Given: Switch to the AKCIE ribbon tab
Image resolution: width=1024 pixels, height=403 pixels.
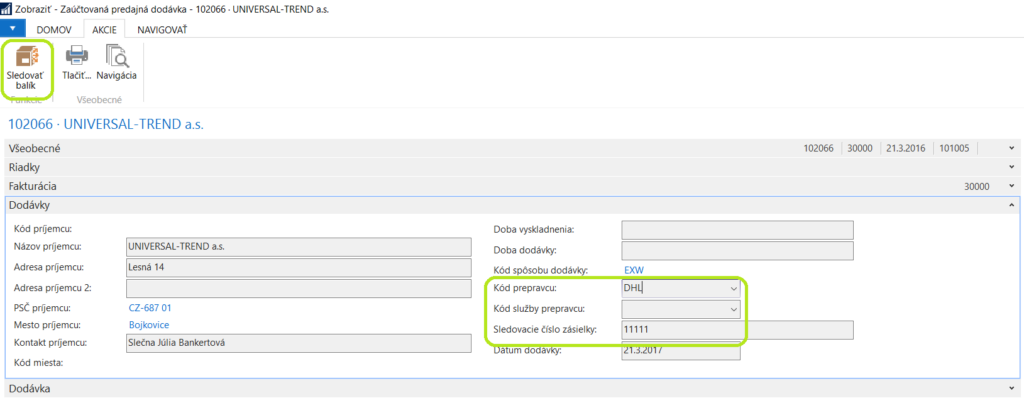Looking at the screenshot, I should coord(104,29).
